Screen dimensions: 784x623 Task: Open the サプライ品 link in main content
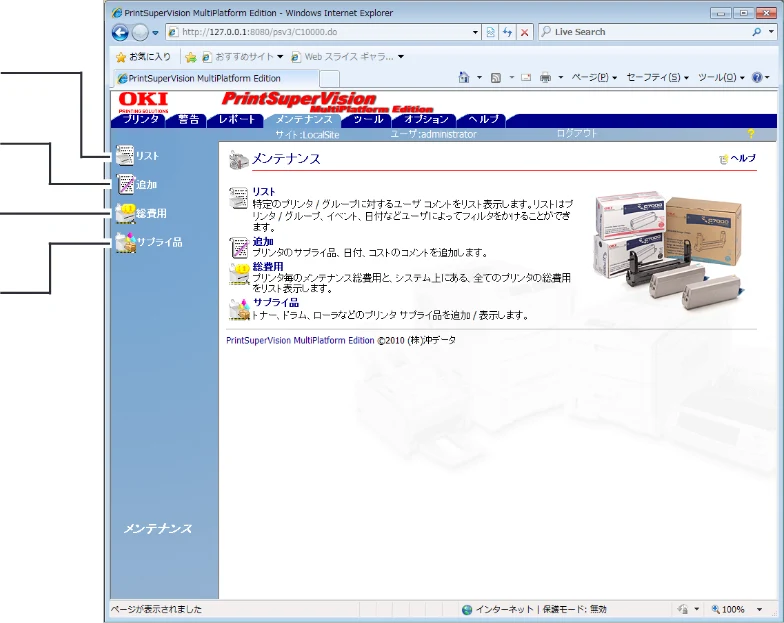(x=276, y=302)
